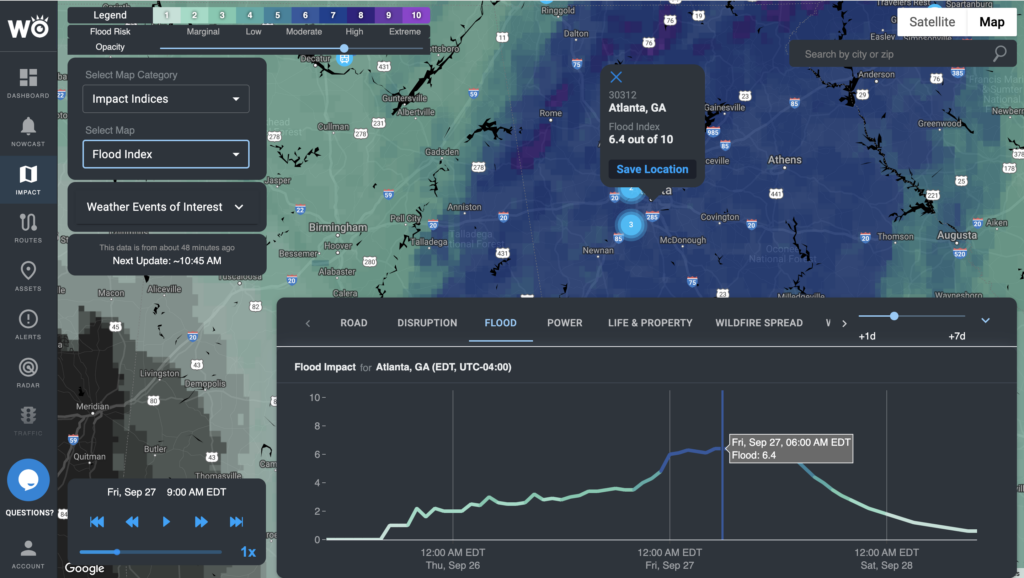Expand Weather Events of Interest
Screen dimensions: 1024x578
tap(166, 207)
